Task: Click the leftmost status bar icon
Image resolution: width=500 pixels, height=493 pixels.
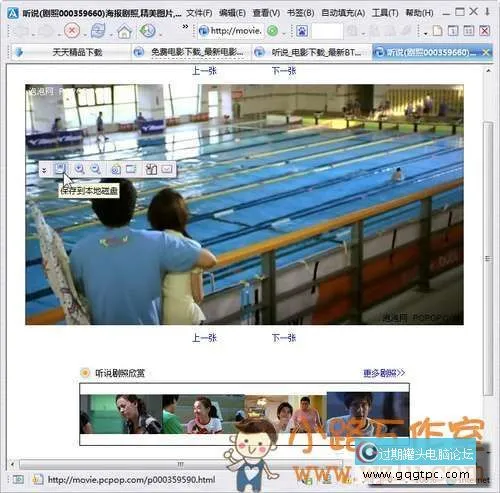Action: tap(18, 480)
